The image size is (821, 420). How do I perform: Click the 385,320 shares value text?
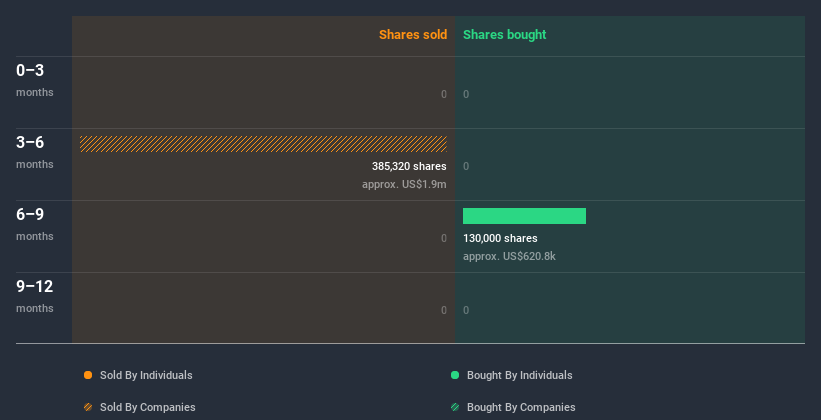coord(409,166)
